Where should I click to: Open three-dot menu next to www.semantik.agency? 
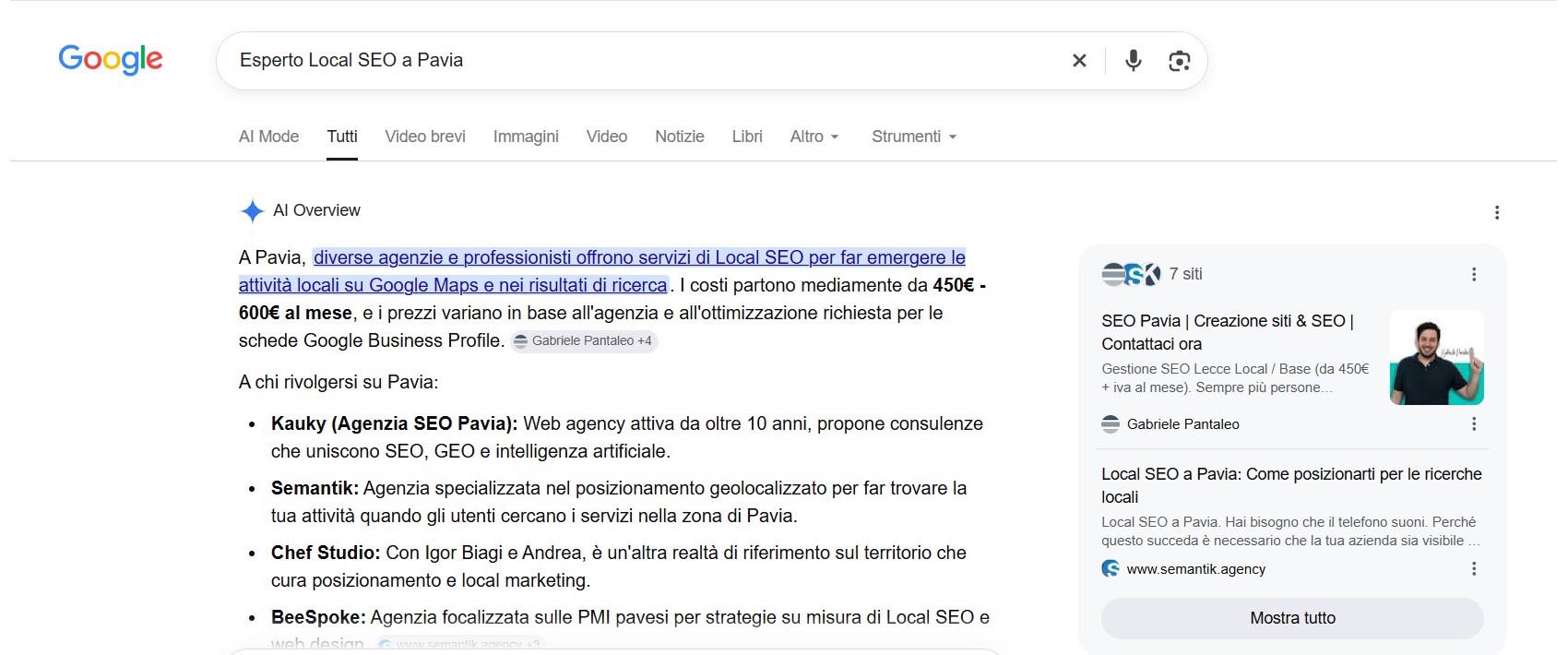coord(1474,568)
